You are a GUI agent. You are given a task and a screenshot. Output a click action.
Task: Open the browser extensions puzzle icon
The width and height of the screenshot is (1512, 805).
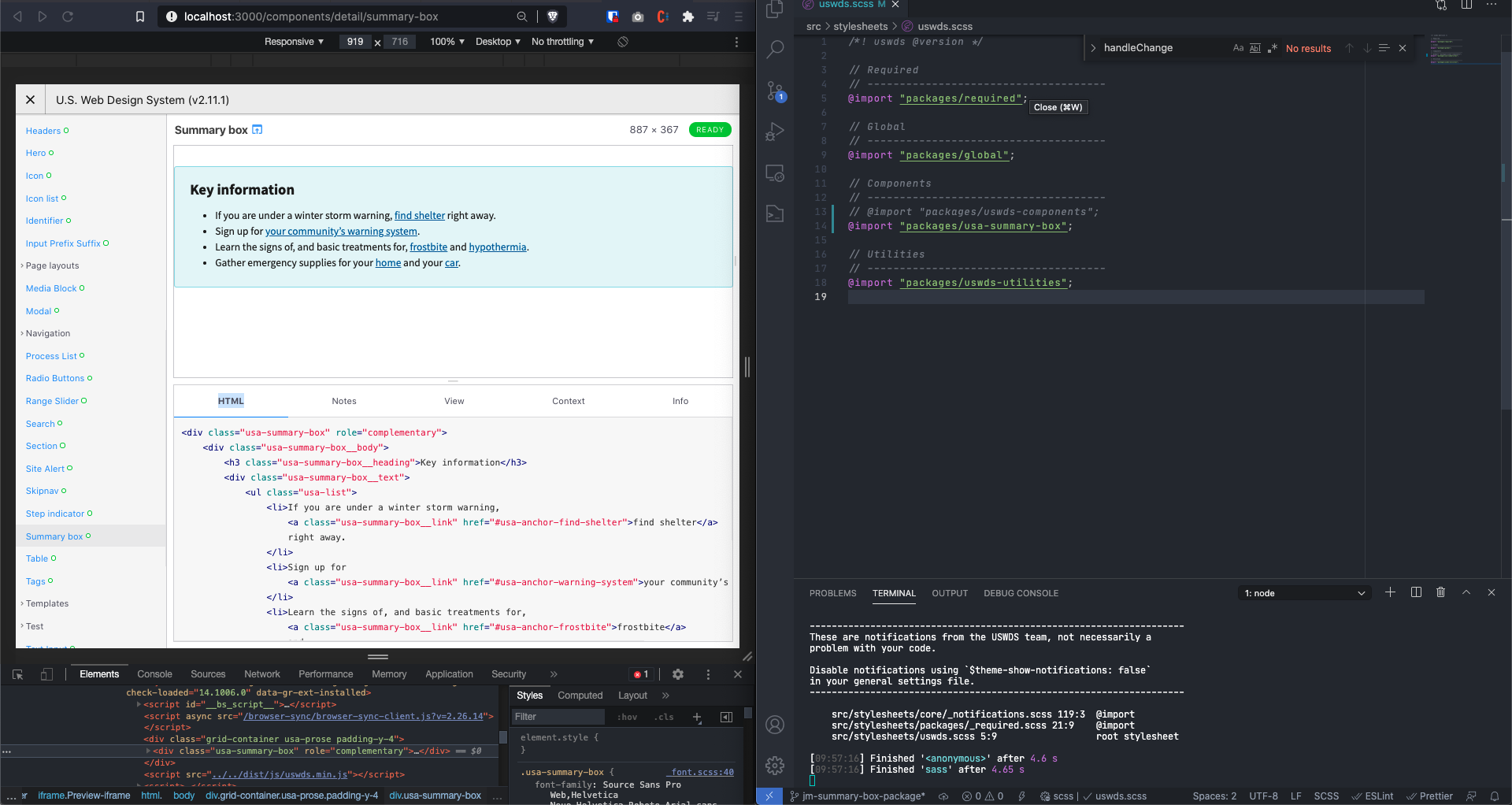[688, 17]
